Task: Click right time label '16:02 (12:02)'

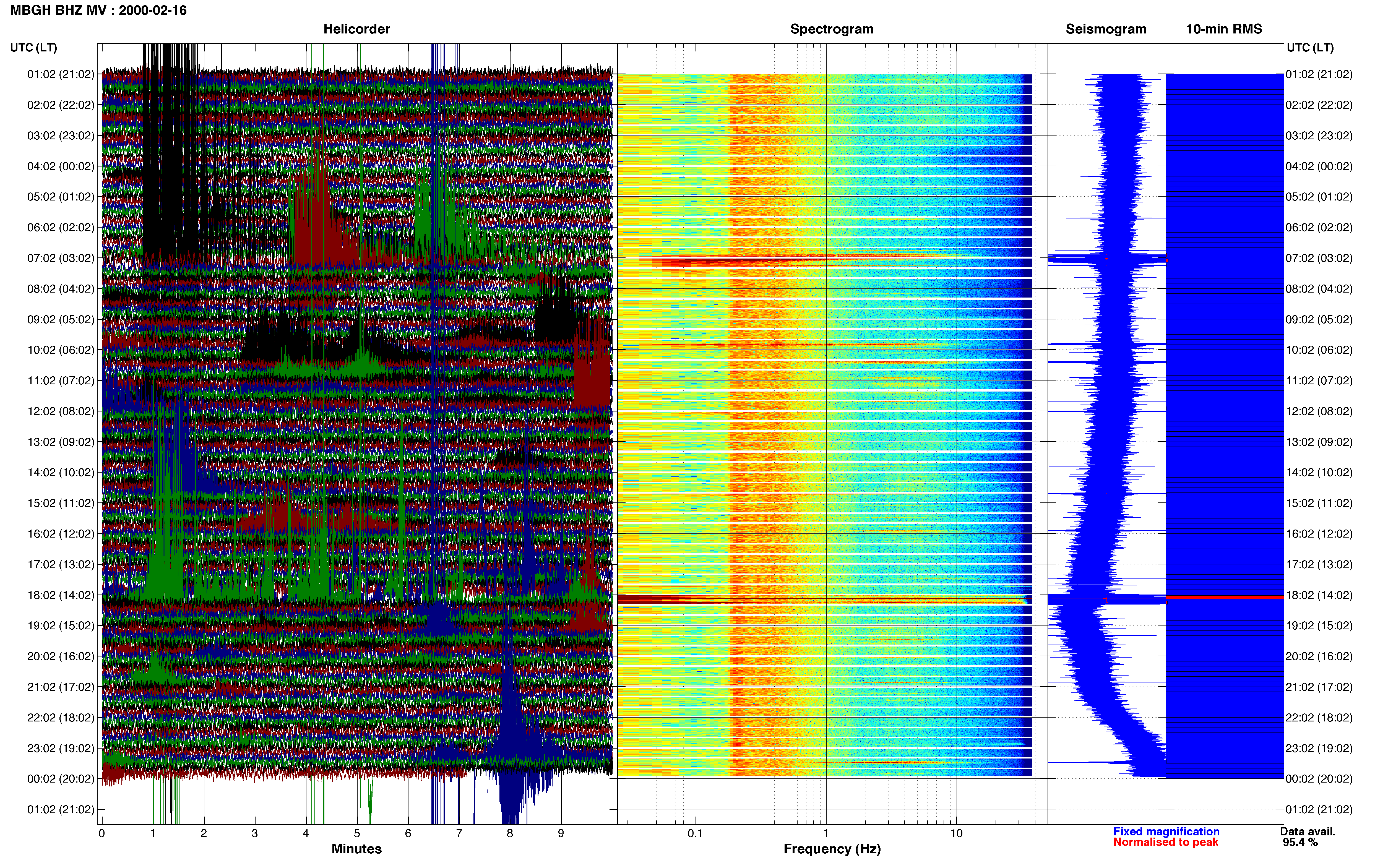Action: click(1319, 533)
